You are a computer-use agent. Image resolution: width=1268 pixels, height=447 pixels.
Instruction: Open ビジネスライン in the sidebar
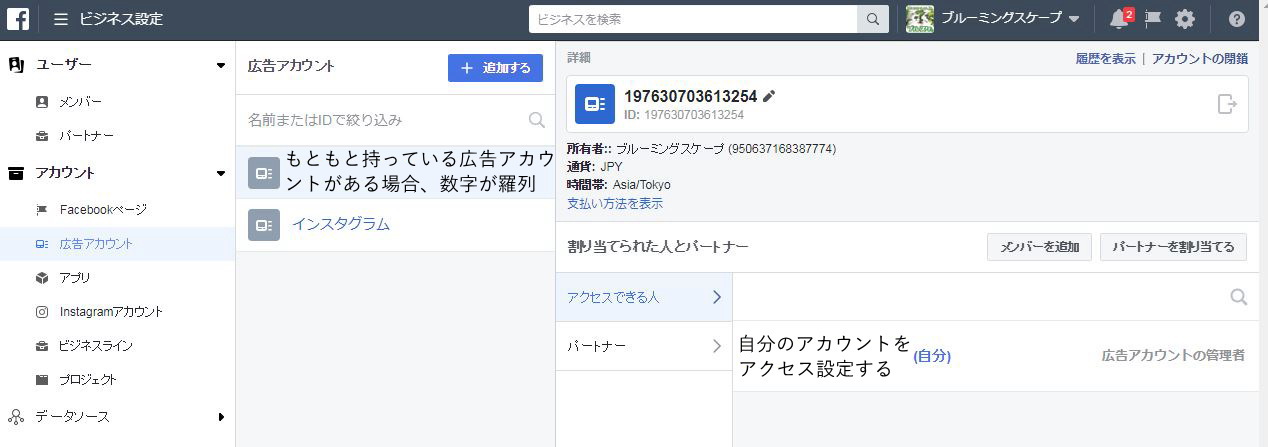pos(96,345)
